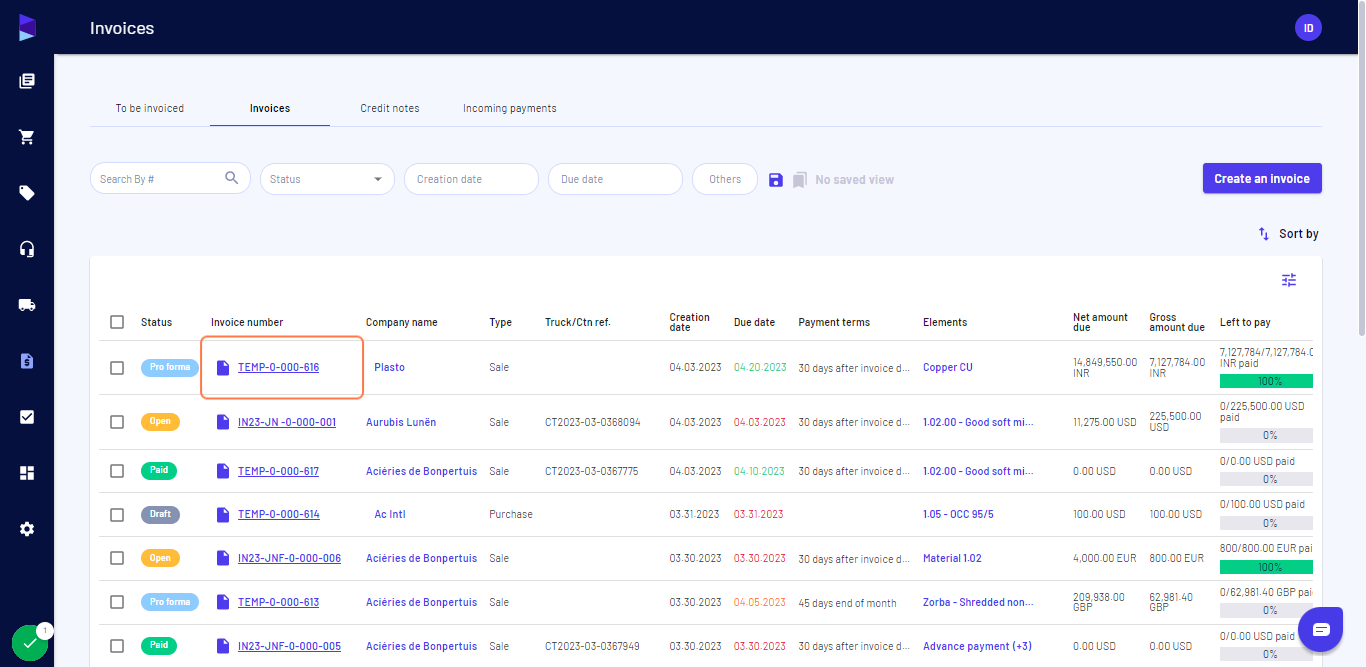
Task: Open the Sort by menu
Action: point(1288,234)
